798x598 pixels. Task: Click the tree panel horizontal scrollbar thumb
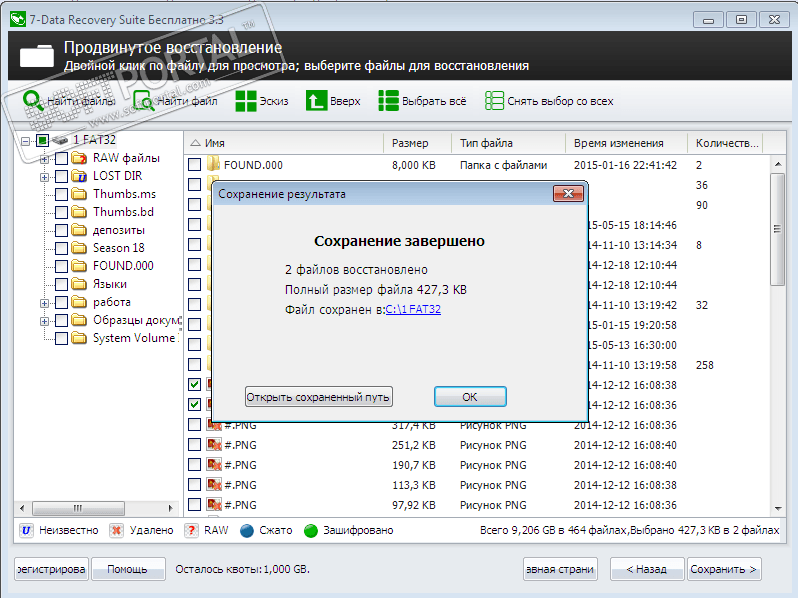click(78, 508)
